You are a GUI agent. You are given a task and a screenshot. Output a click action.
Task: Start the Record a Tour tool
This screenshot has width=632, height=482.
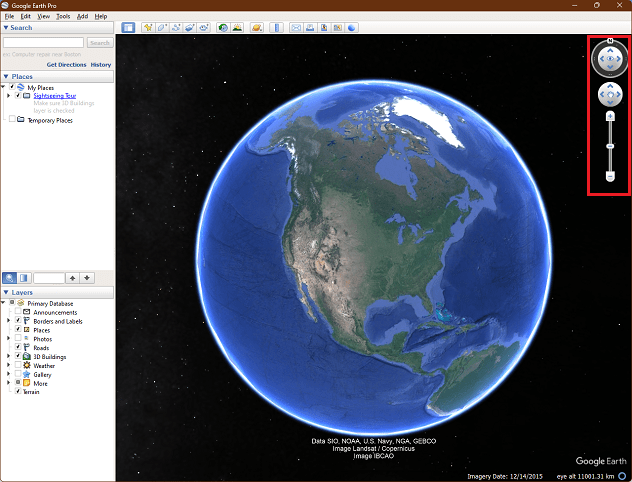click(x=204, y=27)
